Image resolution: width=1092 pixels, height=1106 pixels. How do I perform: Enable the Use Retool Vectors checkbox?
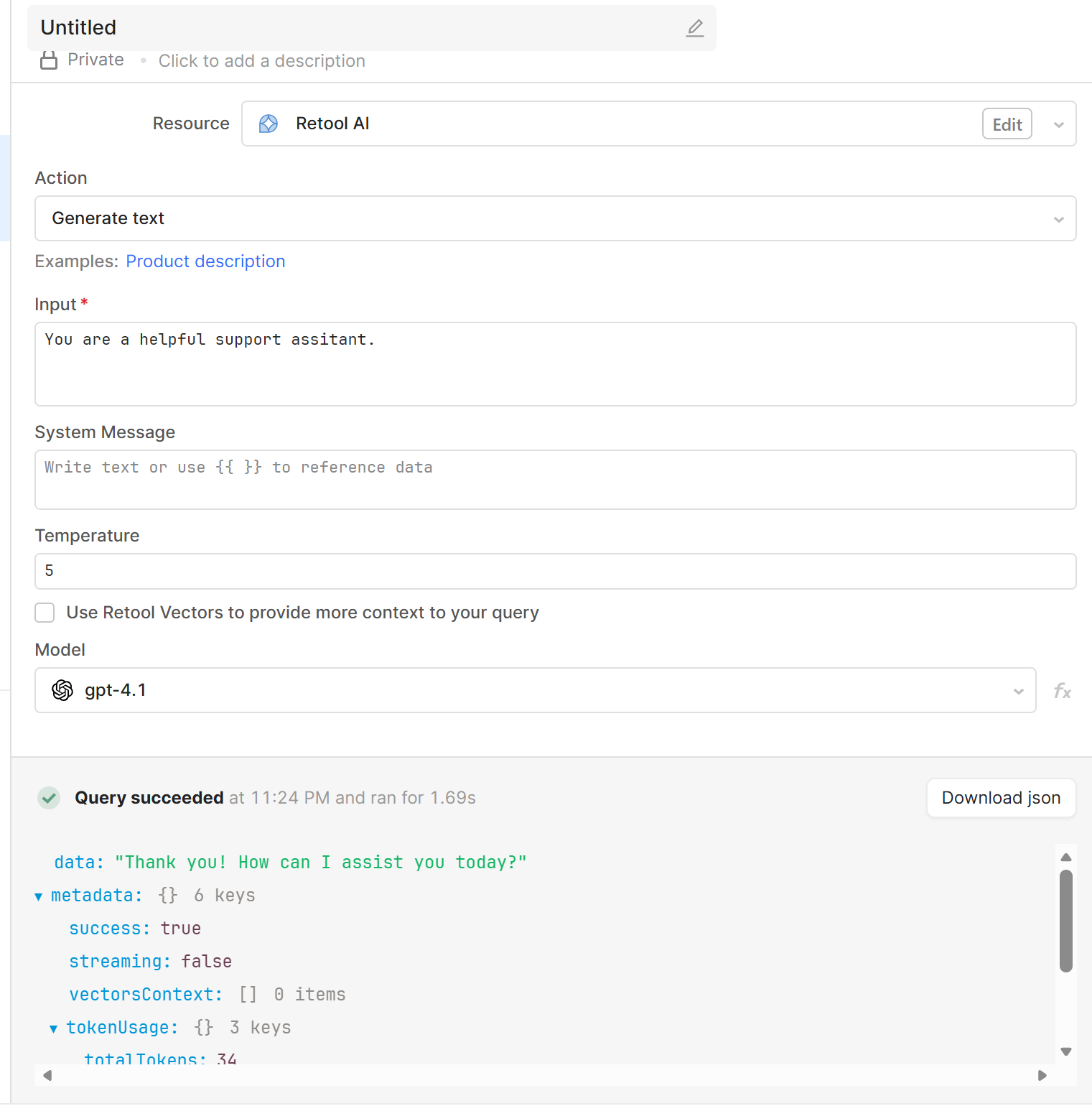(x=45, y=613)
